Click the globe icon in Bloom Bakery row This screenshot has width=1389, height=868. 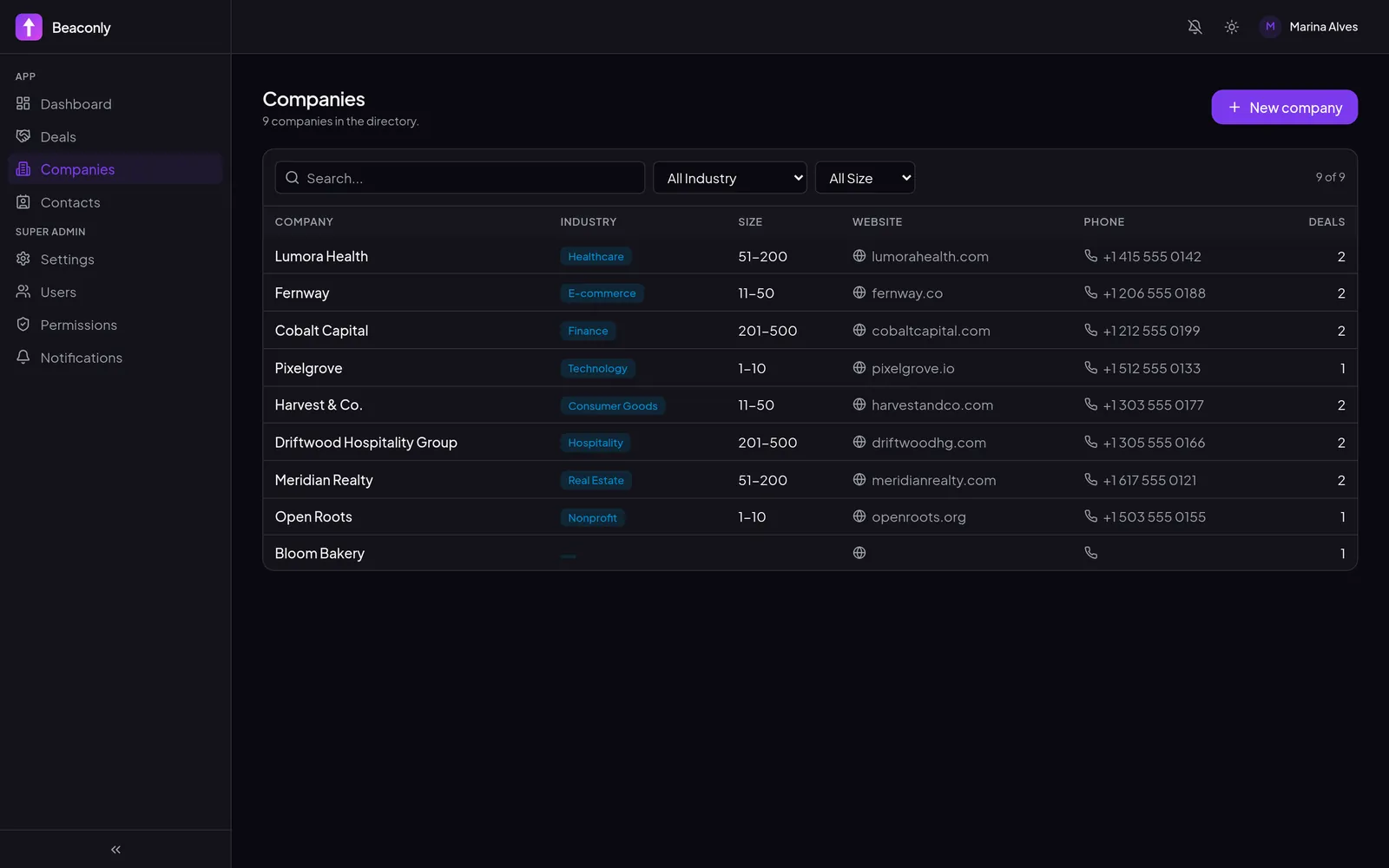click(x=859, y=553)
